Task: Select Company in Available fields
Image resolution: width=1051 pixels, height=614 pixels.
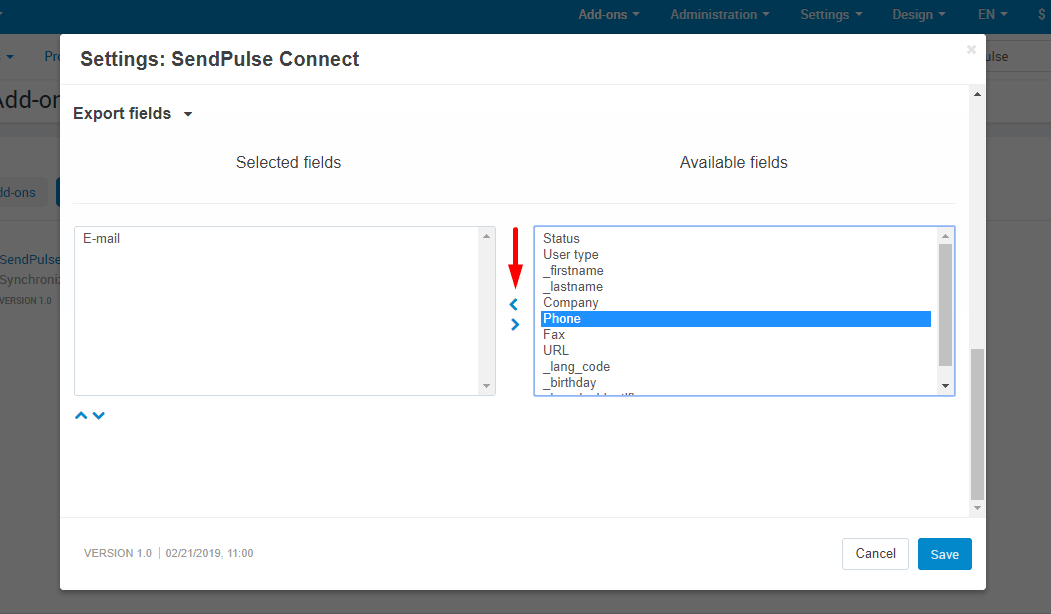Action: [736, 303]
